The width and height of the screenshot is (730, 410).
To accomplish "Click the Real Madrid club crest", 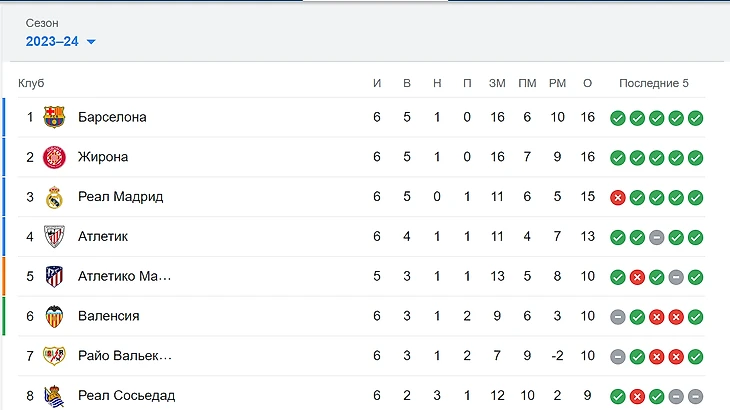I will tap(54, 197).
